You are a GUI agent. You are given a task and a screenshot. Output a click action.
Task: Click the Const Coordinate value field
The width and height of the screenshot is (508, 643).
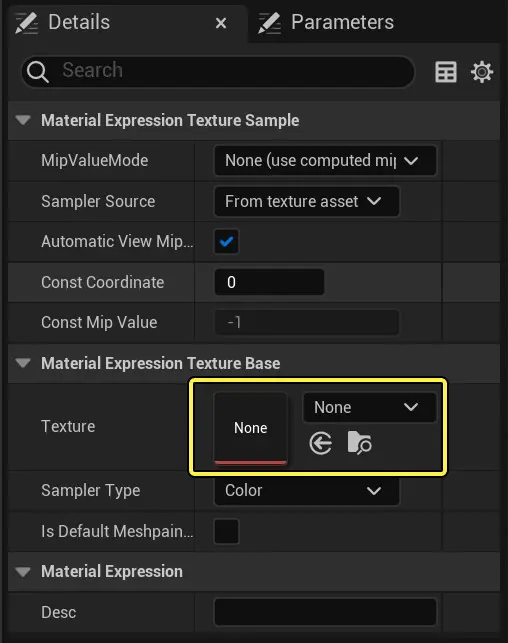[x=269, y=282]
